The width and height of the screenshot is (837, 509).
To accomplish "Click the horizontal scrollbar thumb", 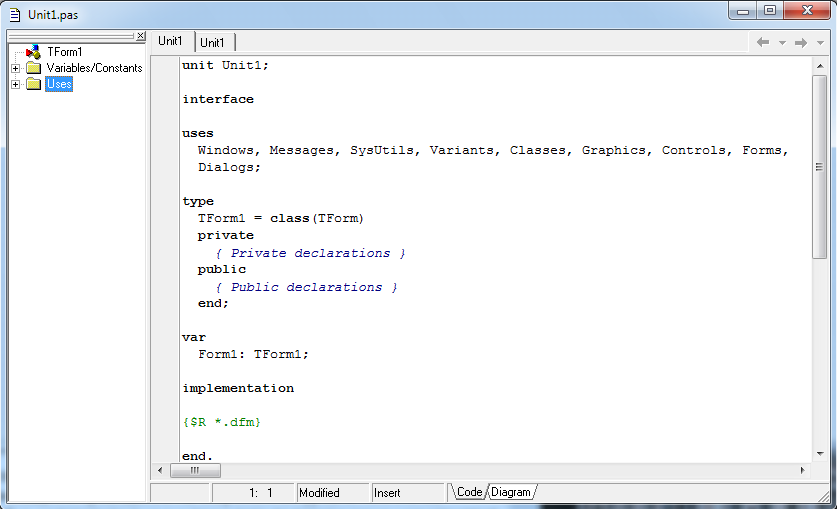I will (195, 470).
